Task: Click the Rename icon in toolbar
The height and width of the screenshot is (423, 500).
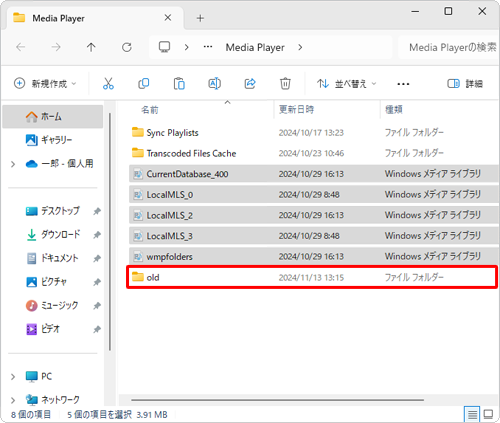Action: [214, 84]
